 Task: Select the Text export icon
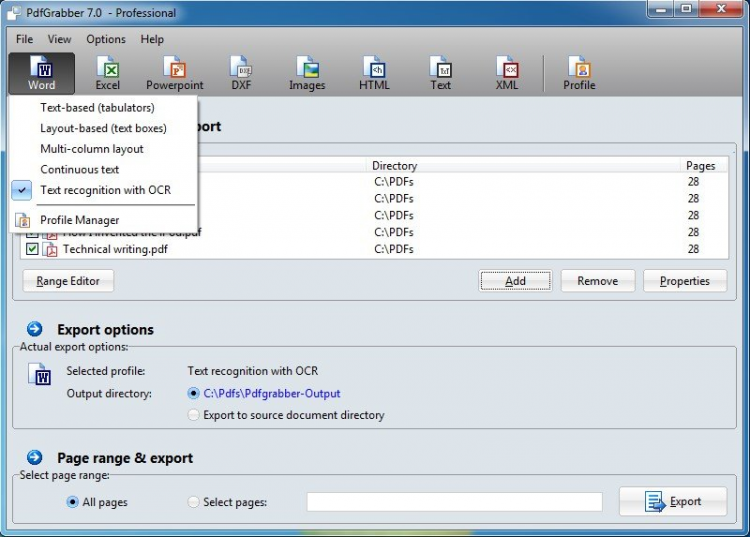tap(440, 73)
